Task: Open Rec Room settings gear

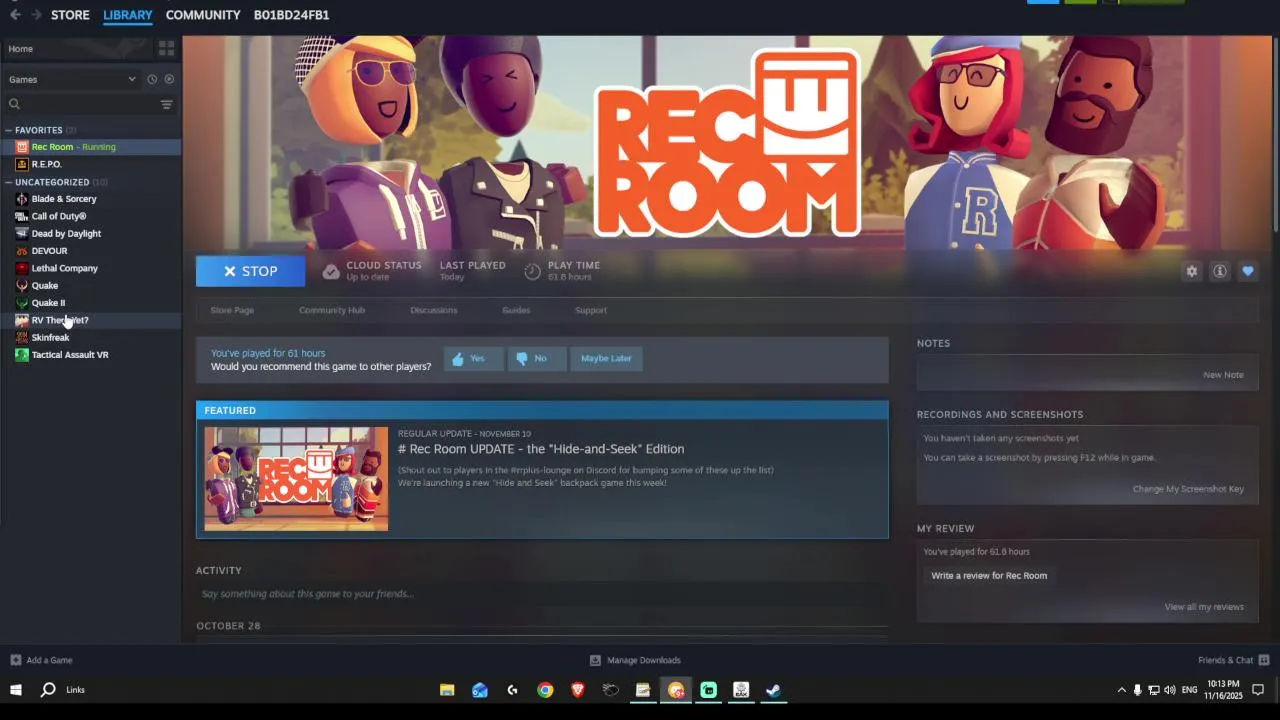Action: point(1191,271)
